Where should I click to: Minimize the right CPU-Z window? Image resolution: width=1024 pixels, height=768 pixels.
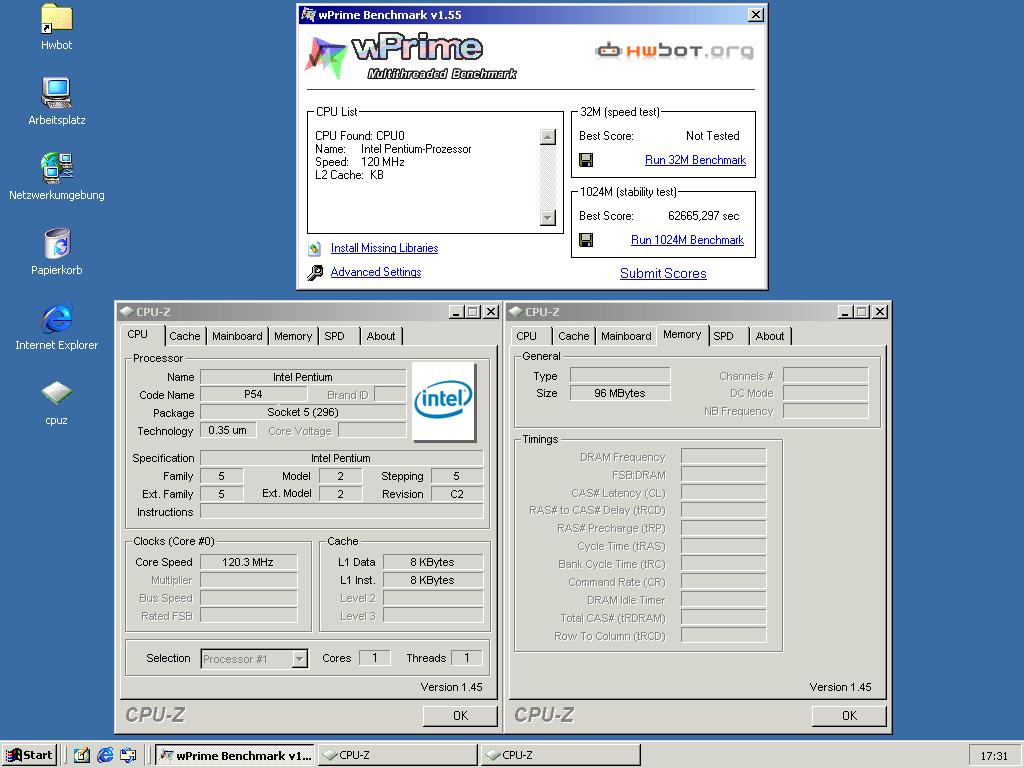[x=845, y=312]
